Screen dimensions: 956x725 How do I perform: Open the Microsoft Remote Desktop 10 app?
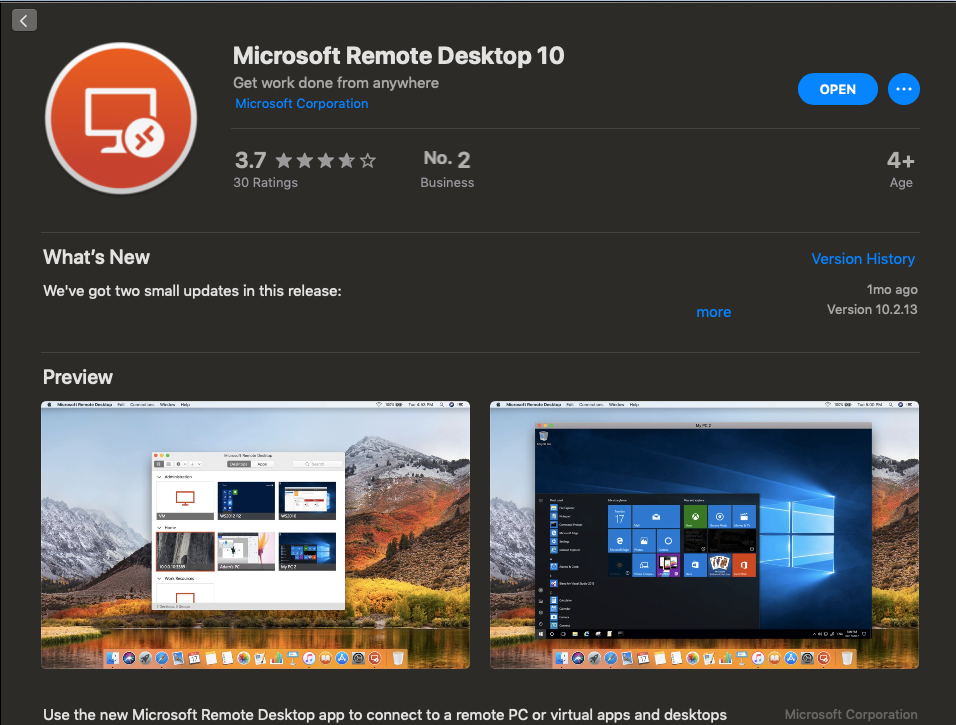(x=837, y=89)
